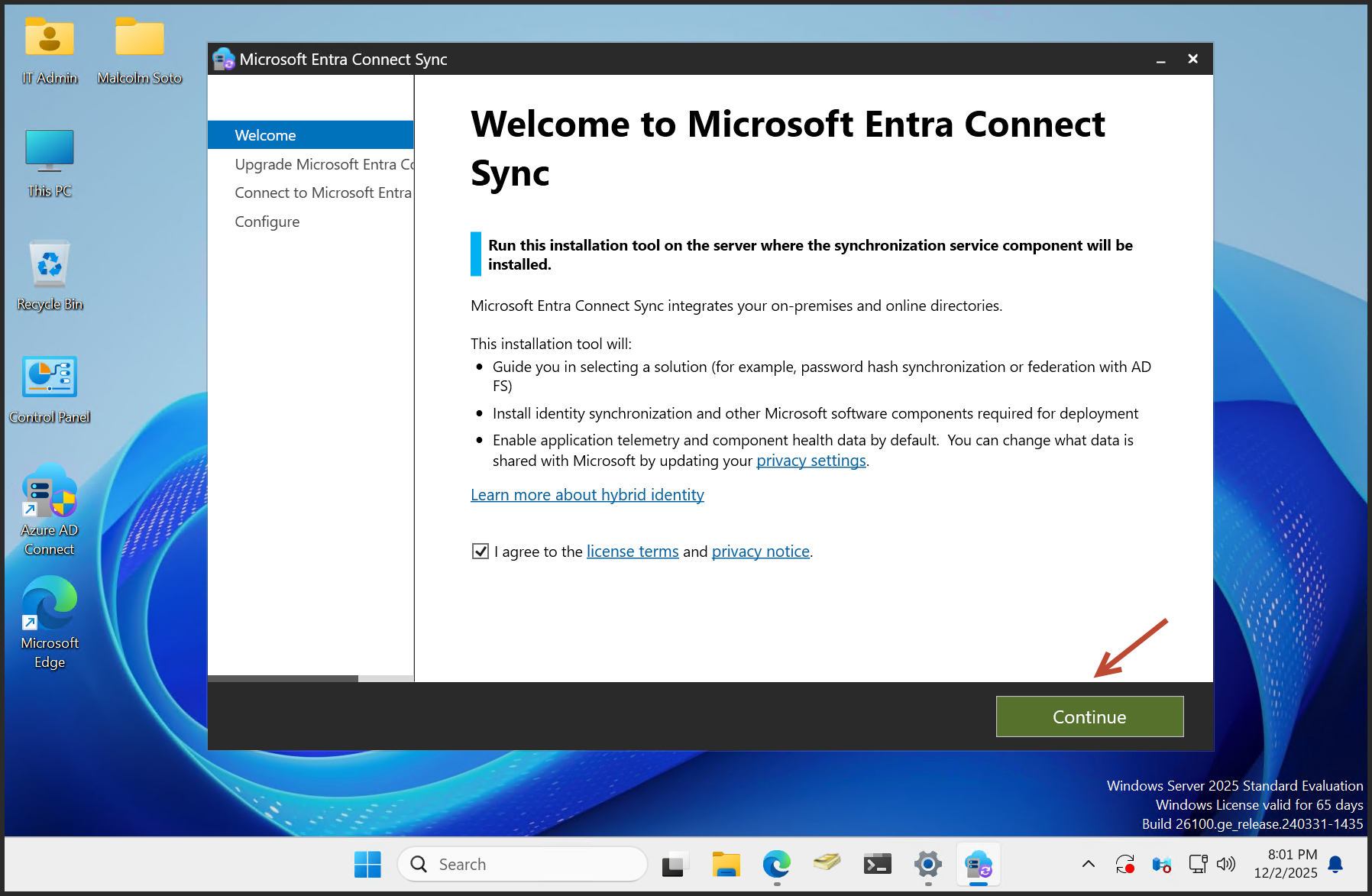
Task: Click the Windows Start button
Action: (x=367, y=864)
